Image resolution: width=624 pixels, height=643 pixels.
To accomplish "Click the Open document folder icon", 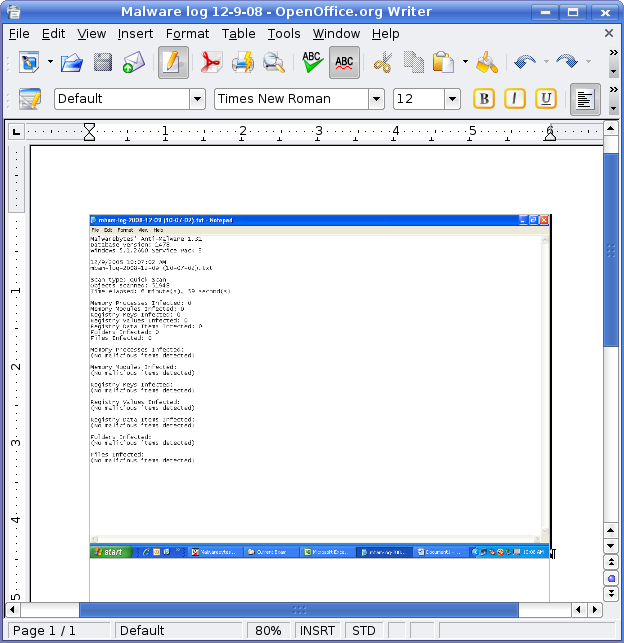I will 71,63.
